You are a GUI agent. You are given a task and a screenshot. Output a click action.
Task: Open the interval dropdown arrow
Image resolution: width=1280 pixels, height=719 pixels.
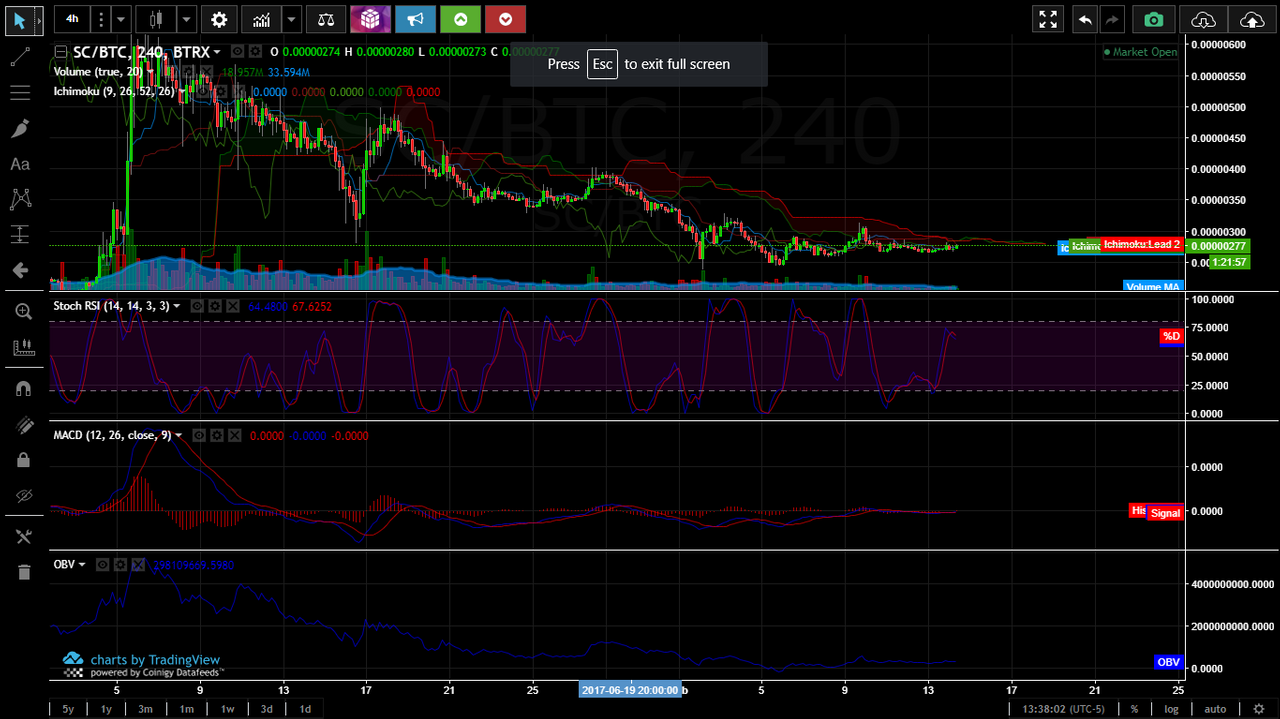pyautogui.click(x=120, y=18)
